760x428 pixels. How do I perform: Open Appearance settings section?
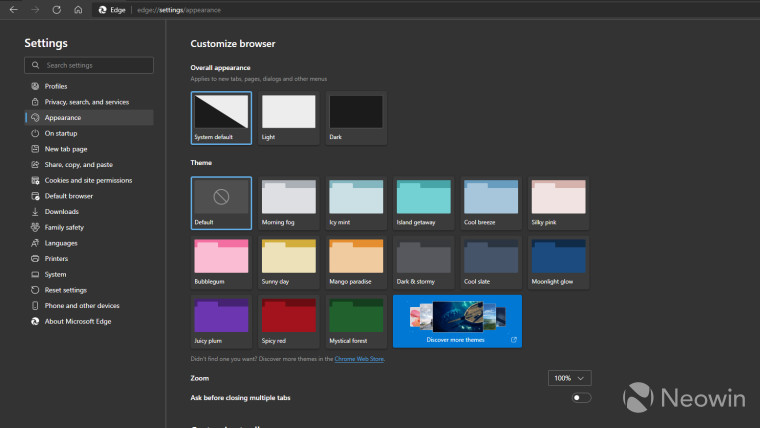89,118
